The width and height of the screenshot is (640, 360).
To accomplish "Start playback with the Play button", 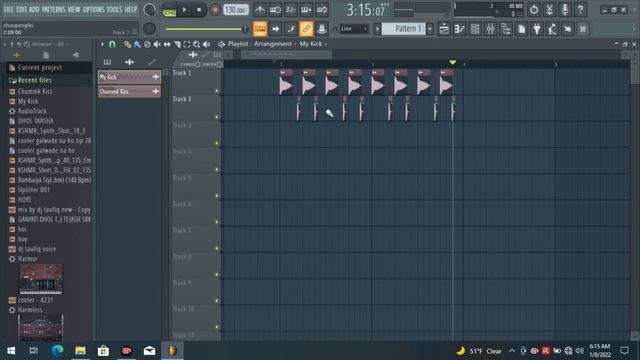I will point(184,10).
